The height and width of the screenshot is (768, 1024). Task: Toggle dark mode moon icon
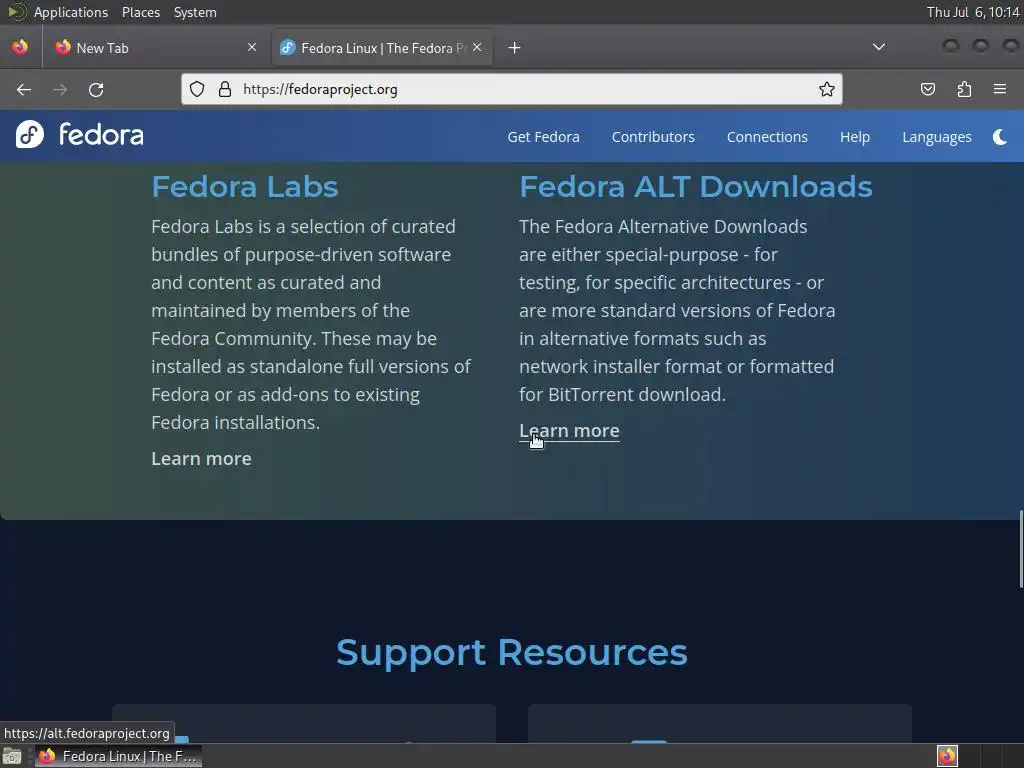(1000, 137)
